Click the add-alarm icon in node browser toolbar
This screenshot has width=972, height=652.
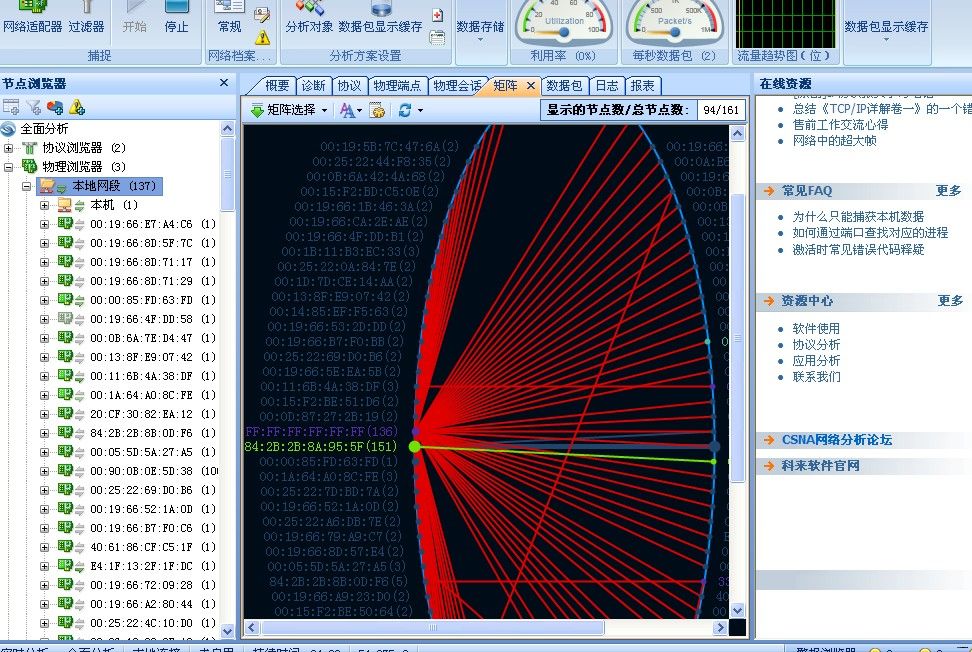(77, 107)
